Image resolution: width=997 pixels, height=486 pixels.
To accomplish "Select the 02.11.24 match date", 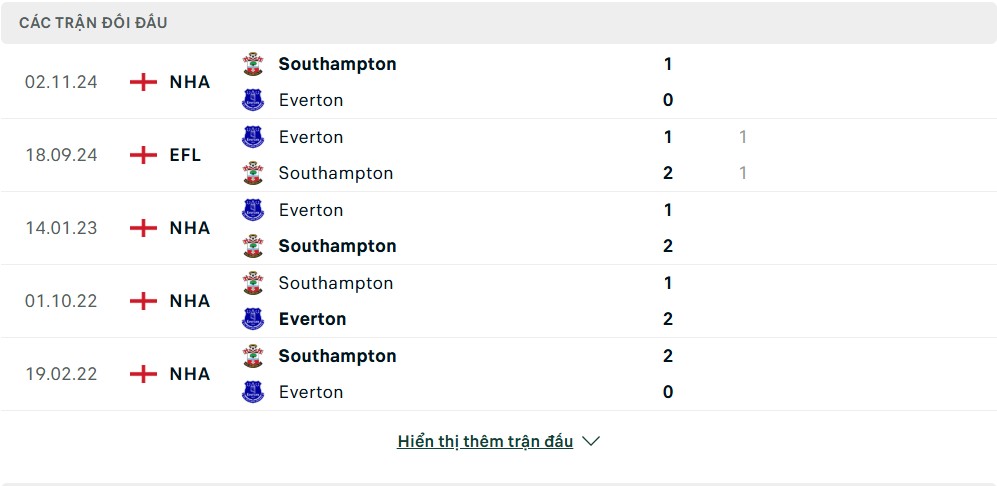I will coord(61,82).
